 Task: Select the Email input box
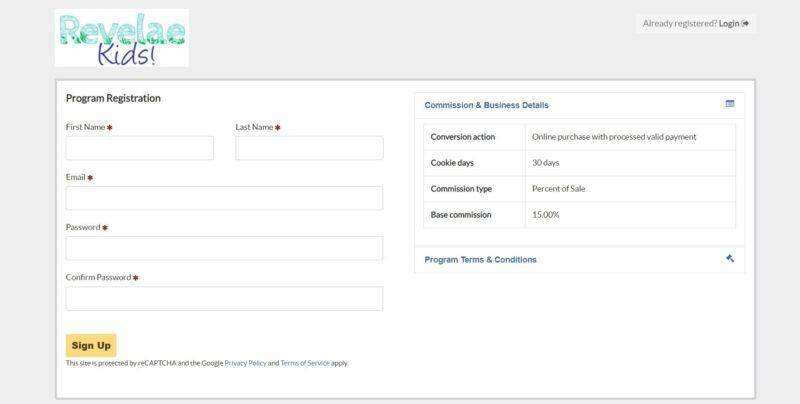(224, 198)
